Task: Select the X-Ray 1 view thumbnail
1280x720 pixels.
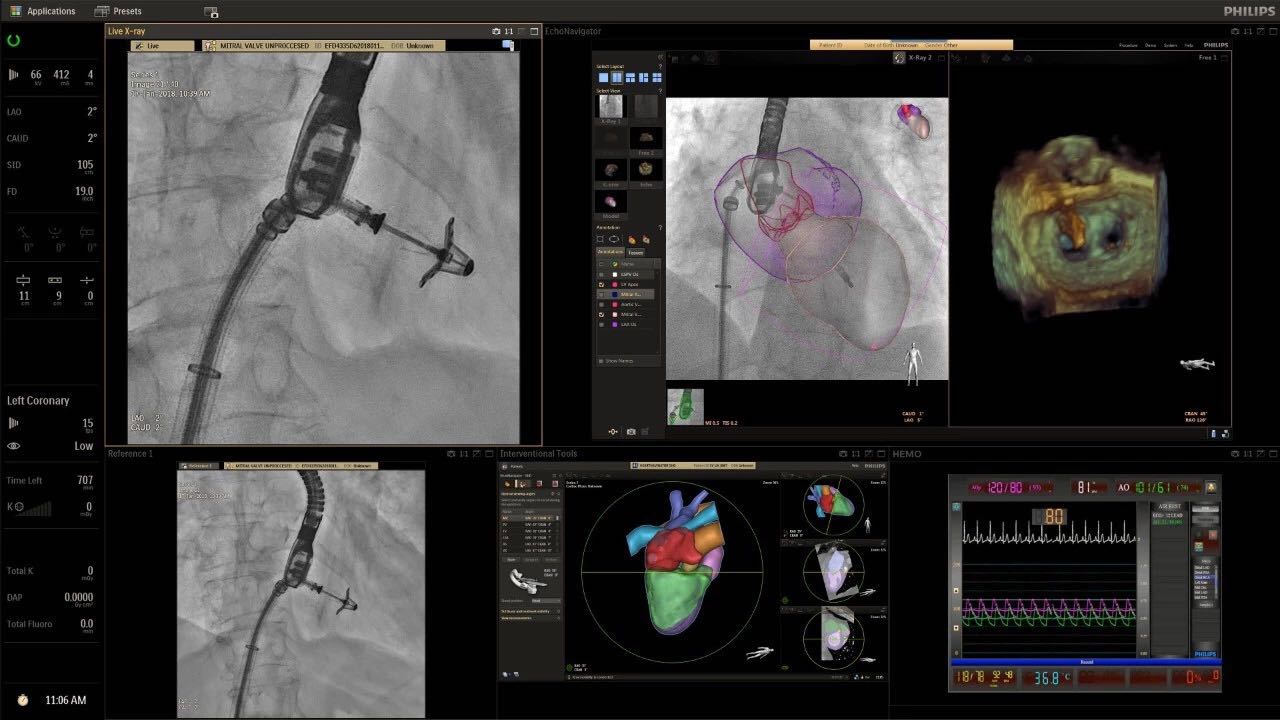Action: click(x=610, y=106)
